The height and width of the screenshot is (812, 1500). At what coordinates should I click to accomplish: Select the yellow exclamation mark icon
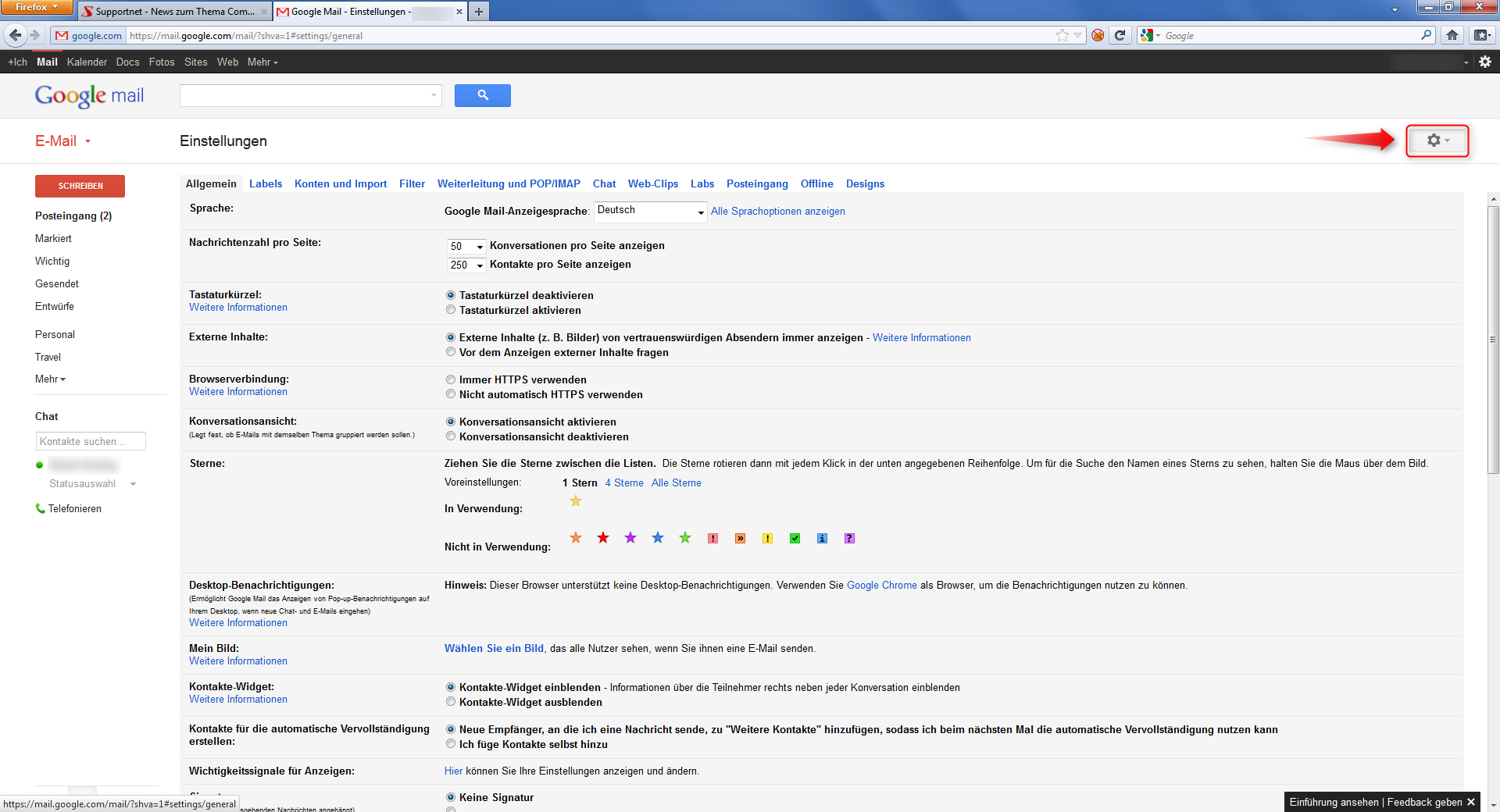point(767,538)
